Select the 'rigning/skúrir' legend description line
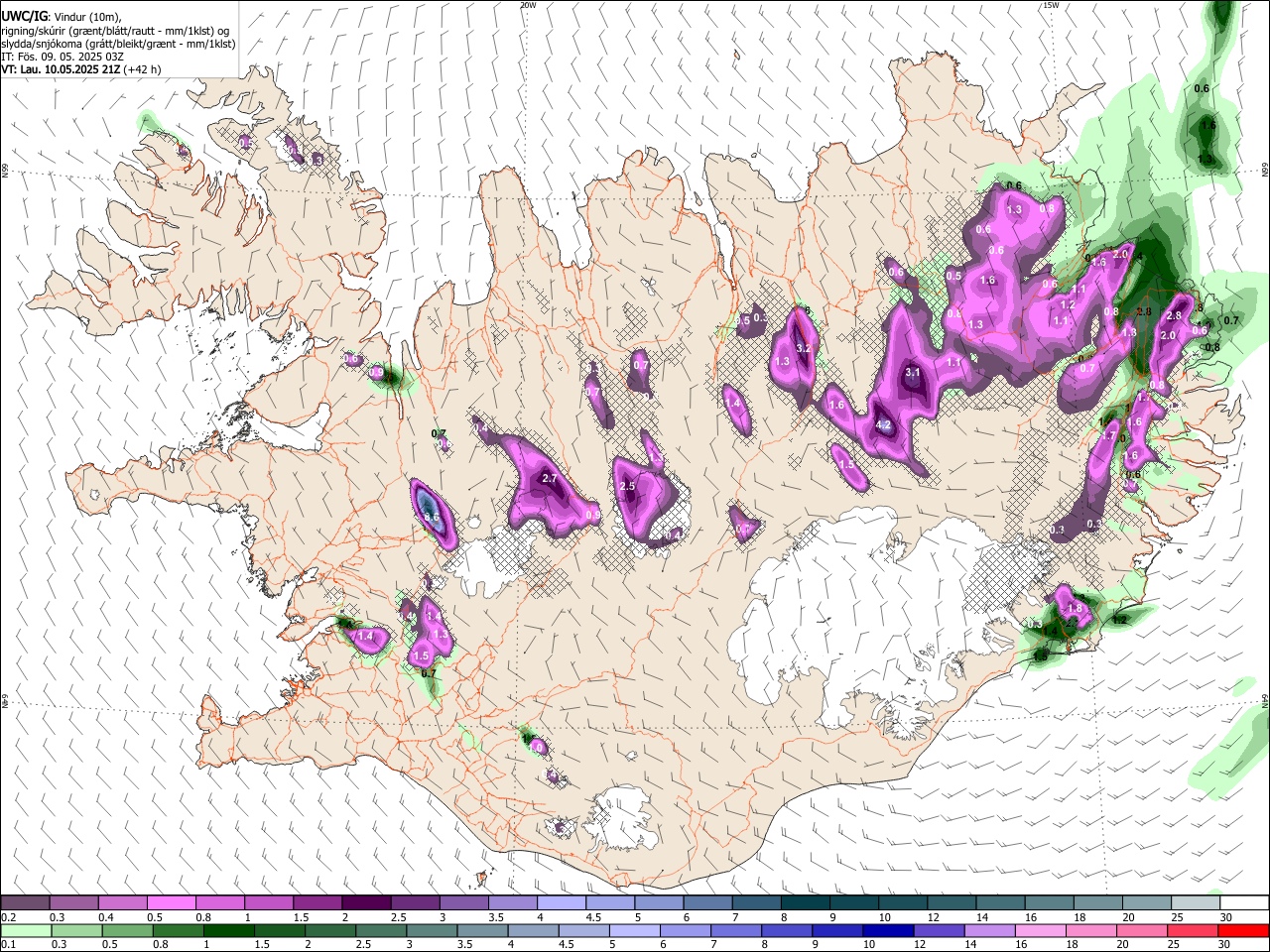 pos(115,31)
